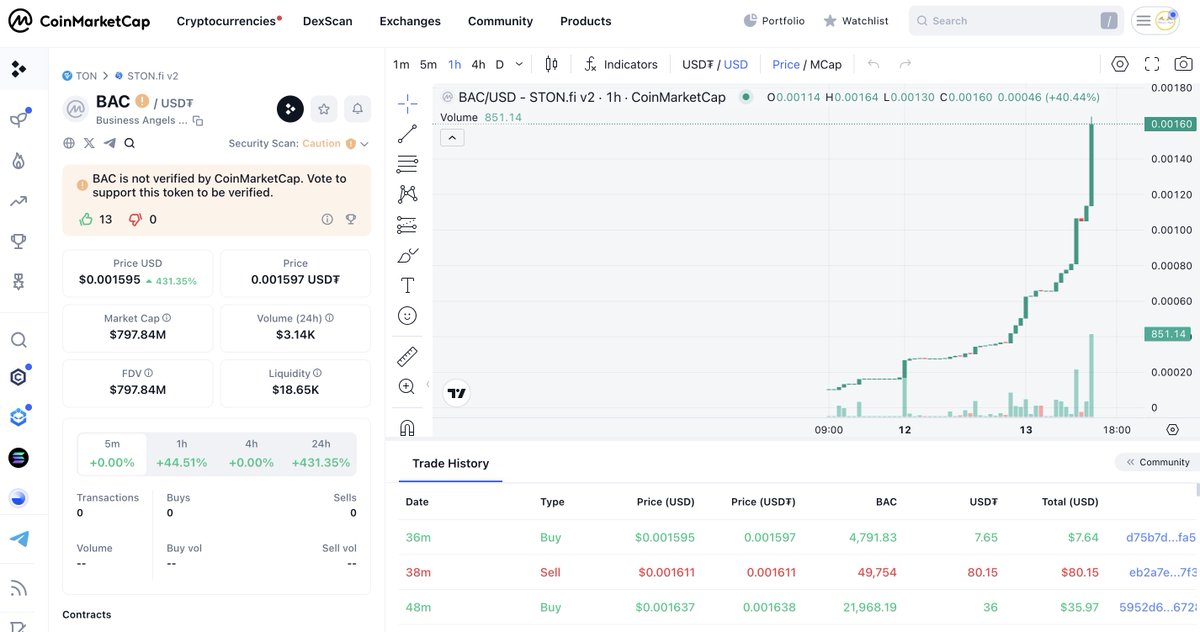Select the brush drawing tool
The height and width of the screenshot is (632, 1200).
pos(407,255)
